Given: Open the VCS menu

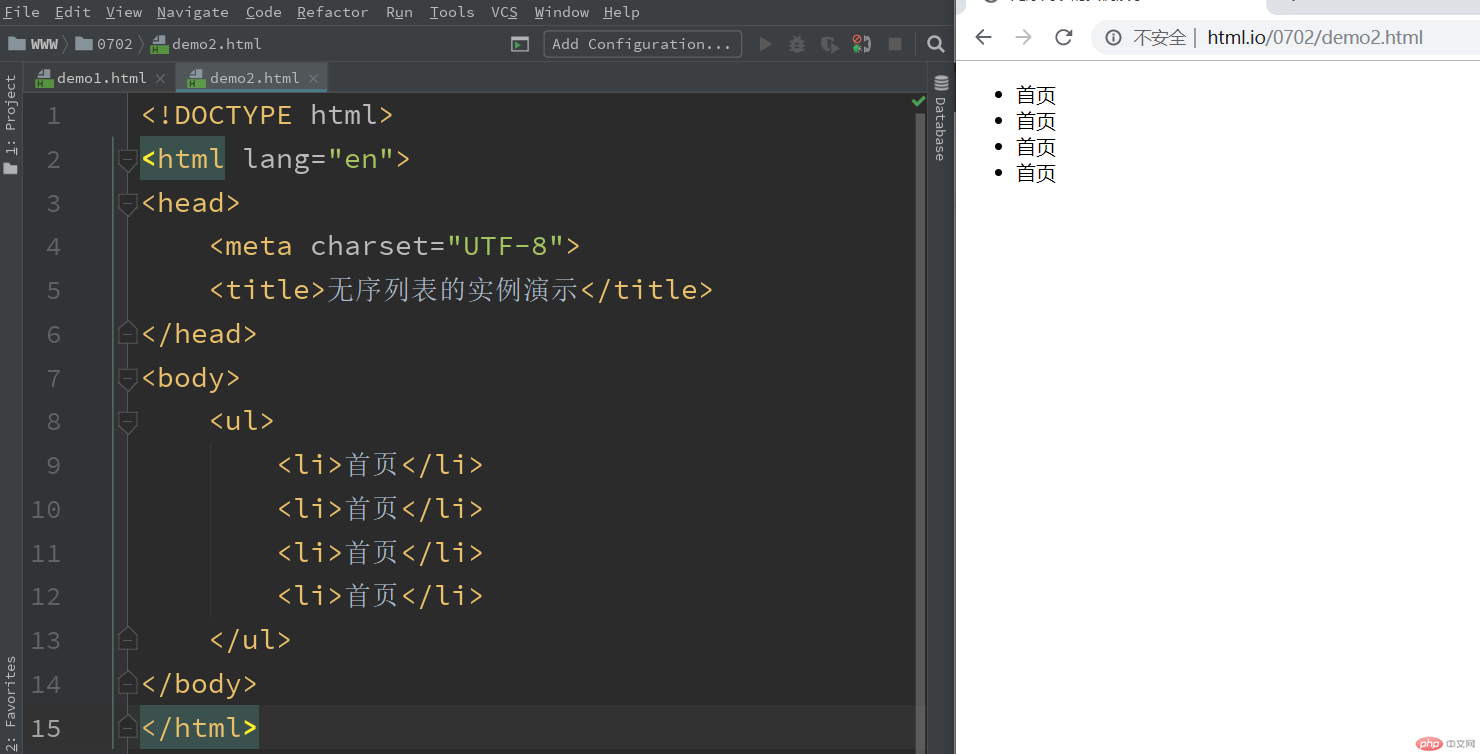Looking at the screenshot, I should coord(504,12).
